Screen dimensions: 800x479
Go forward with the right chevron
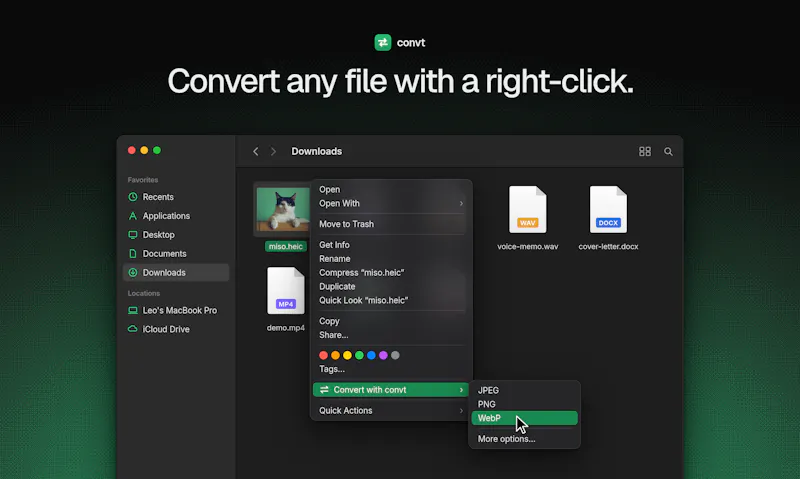tap(273, 152)
